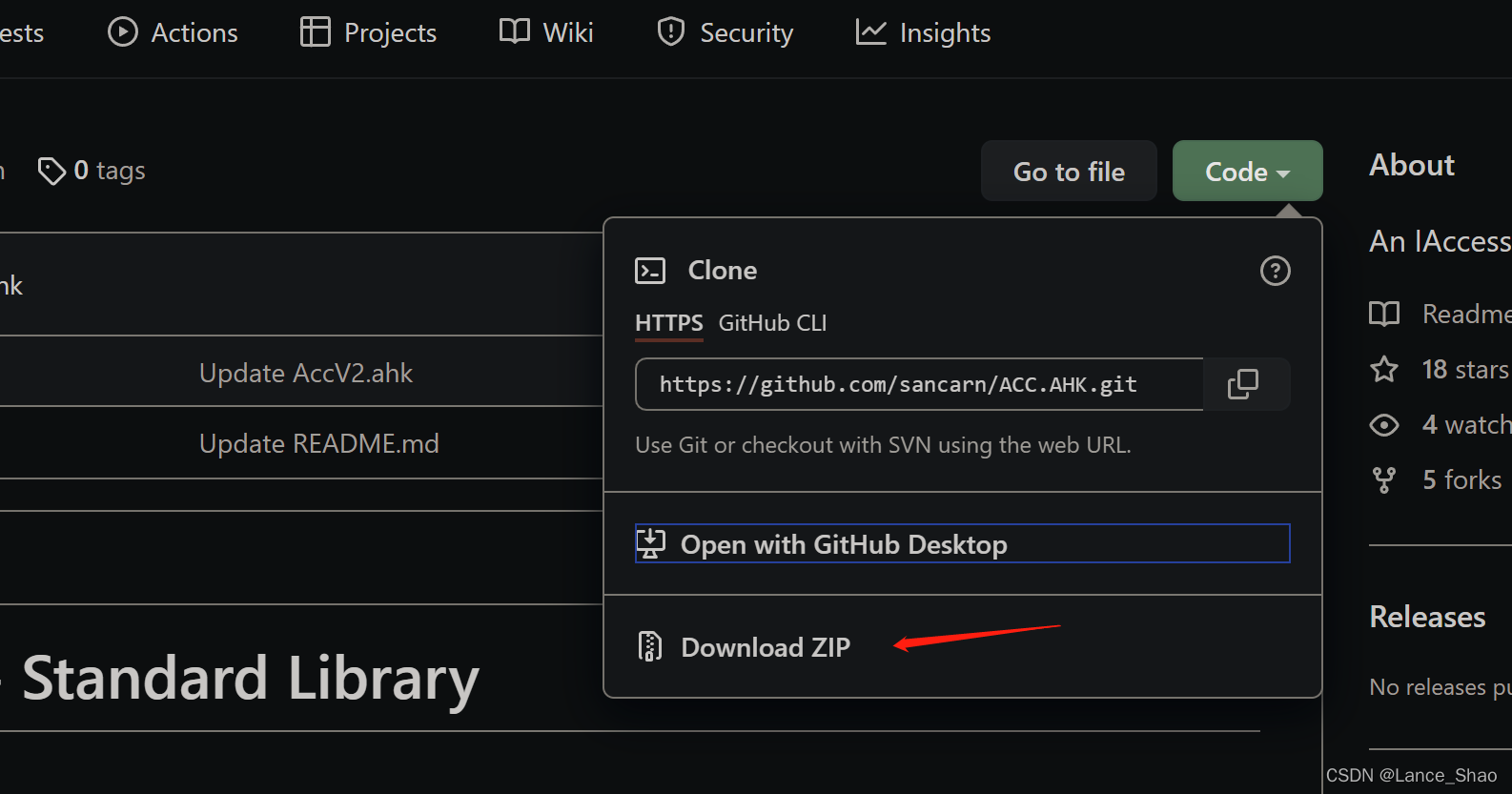Click the clone URL text field
This screenshot has height=794, width=1512.
[x=919, y=384]
